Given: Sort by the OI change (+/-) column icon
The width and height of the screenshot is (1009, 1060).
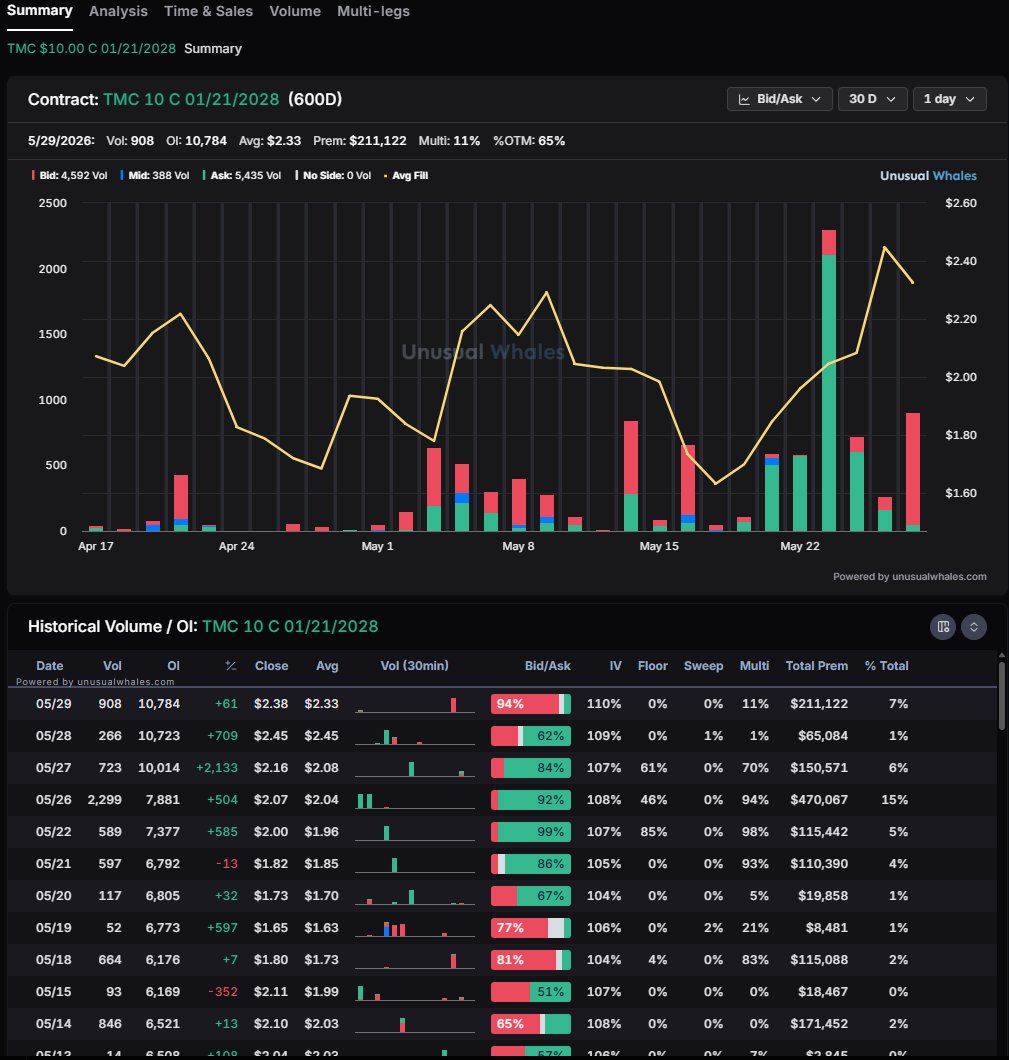Looking at the screenshot, I should (230, 666).
